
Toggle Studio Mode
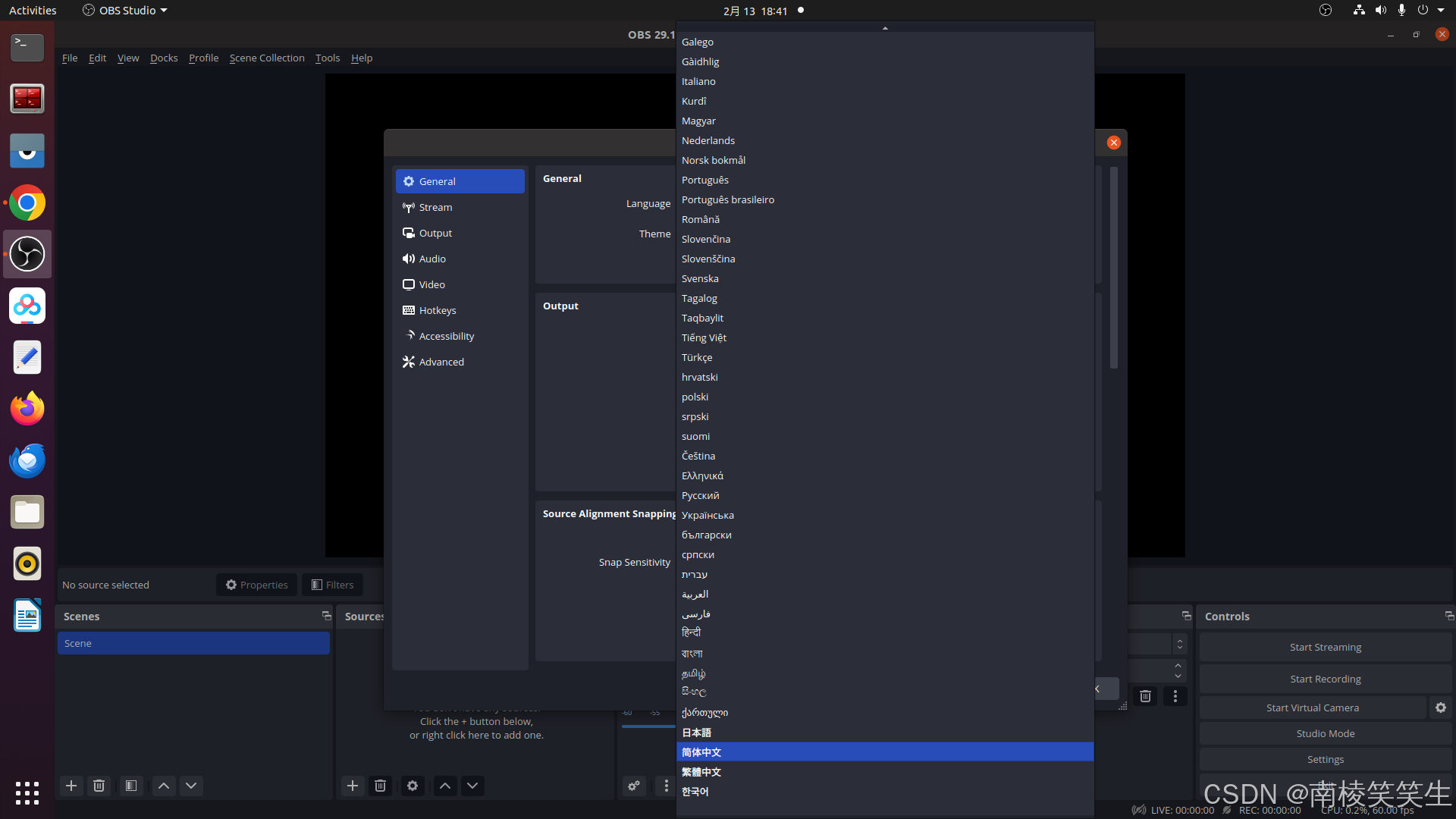pyautogui.click(x=1325, y=733)
